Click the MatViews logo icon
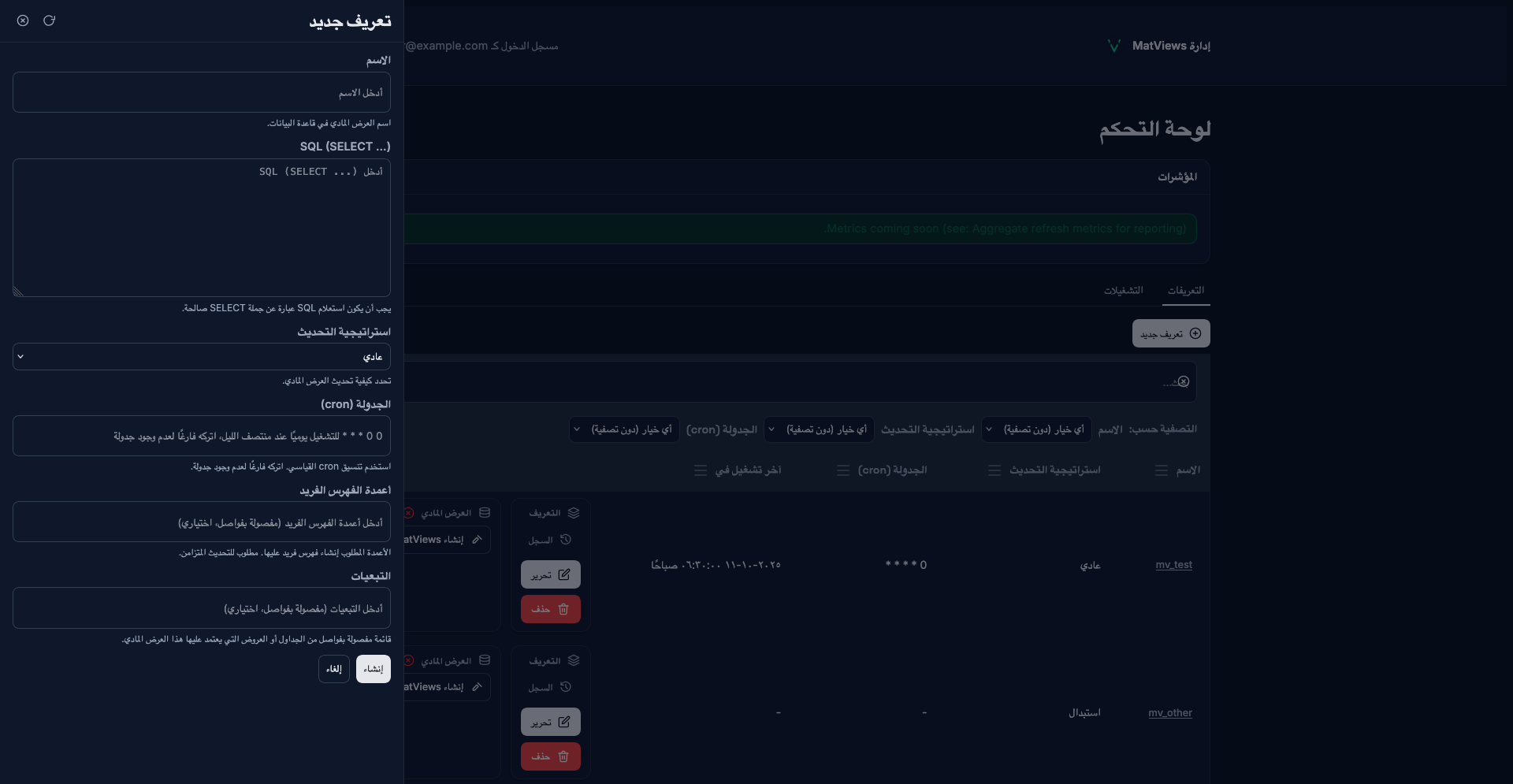This screenshot has height=784, width=1513. click(x=1113, y=46)
